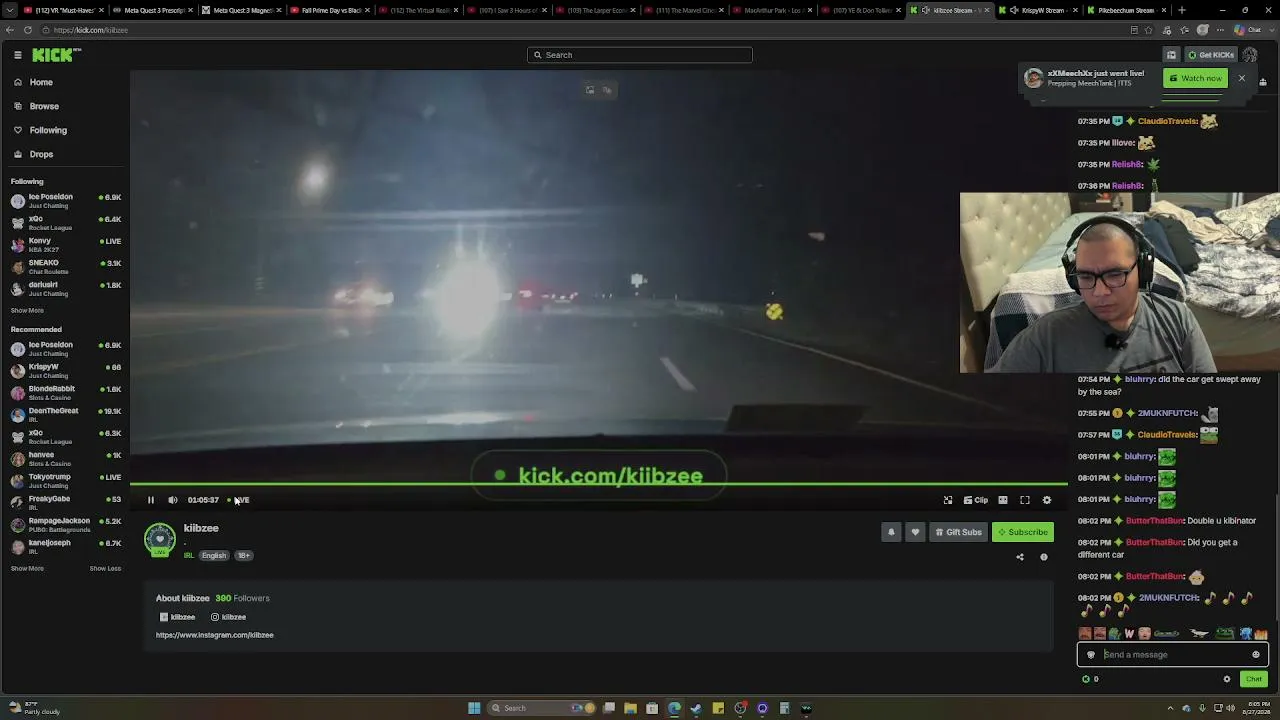This screenshot has height=720, width=1280.
Task: Click the Gift Subs button
Action: [958, 532]
